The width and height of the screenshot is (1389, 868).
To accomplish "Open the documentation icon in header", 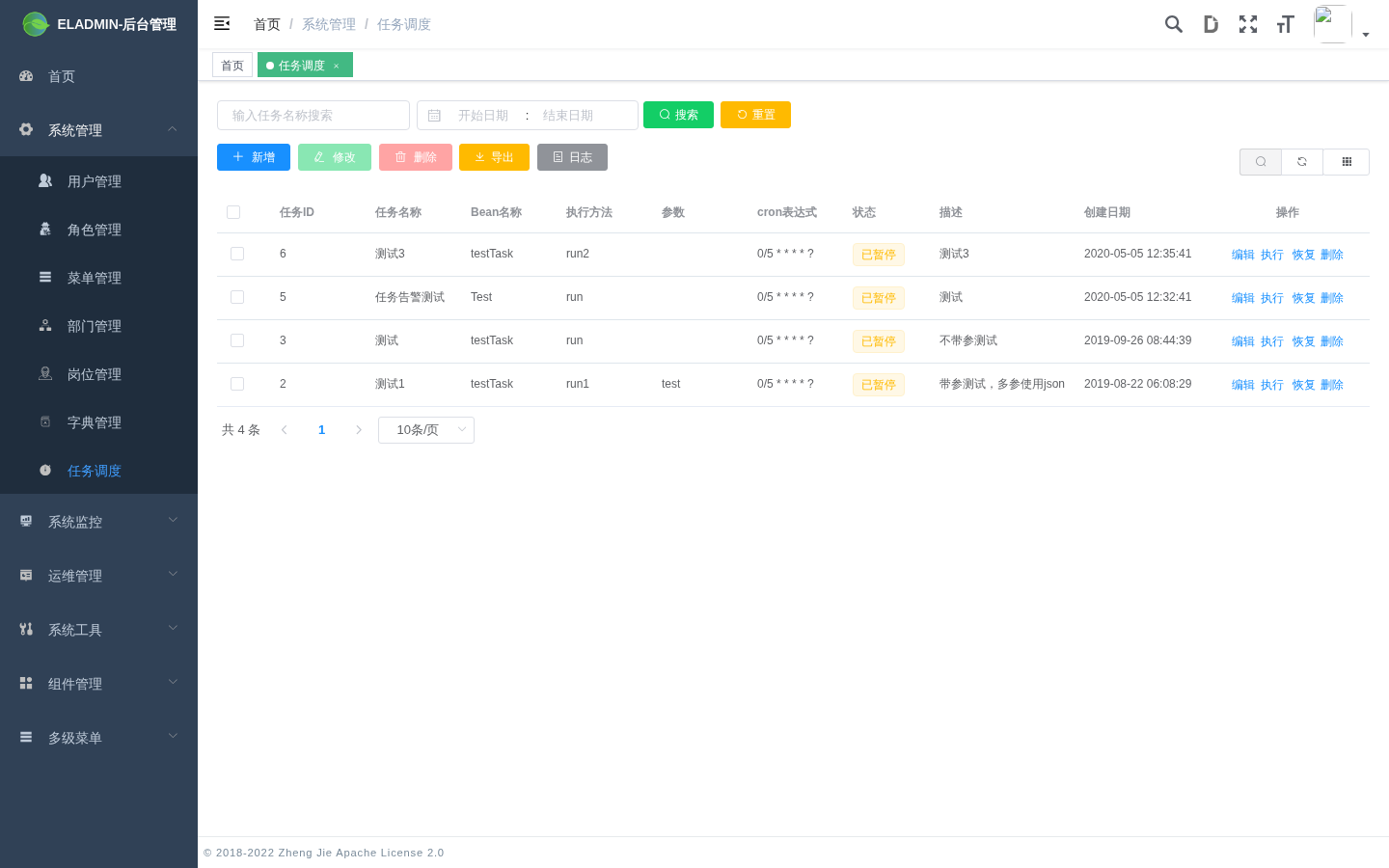I will pos(1211,24).
